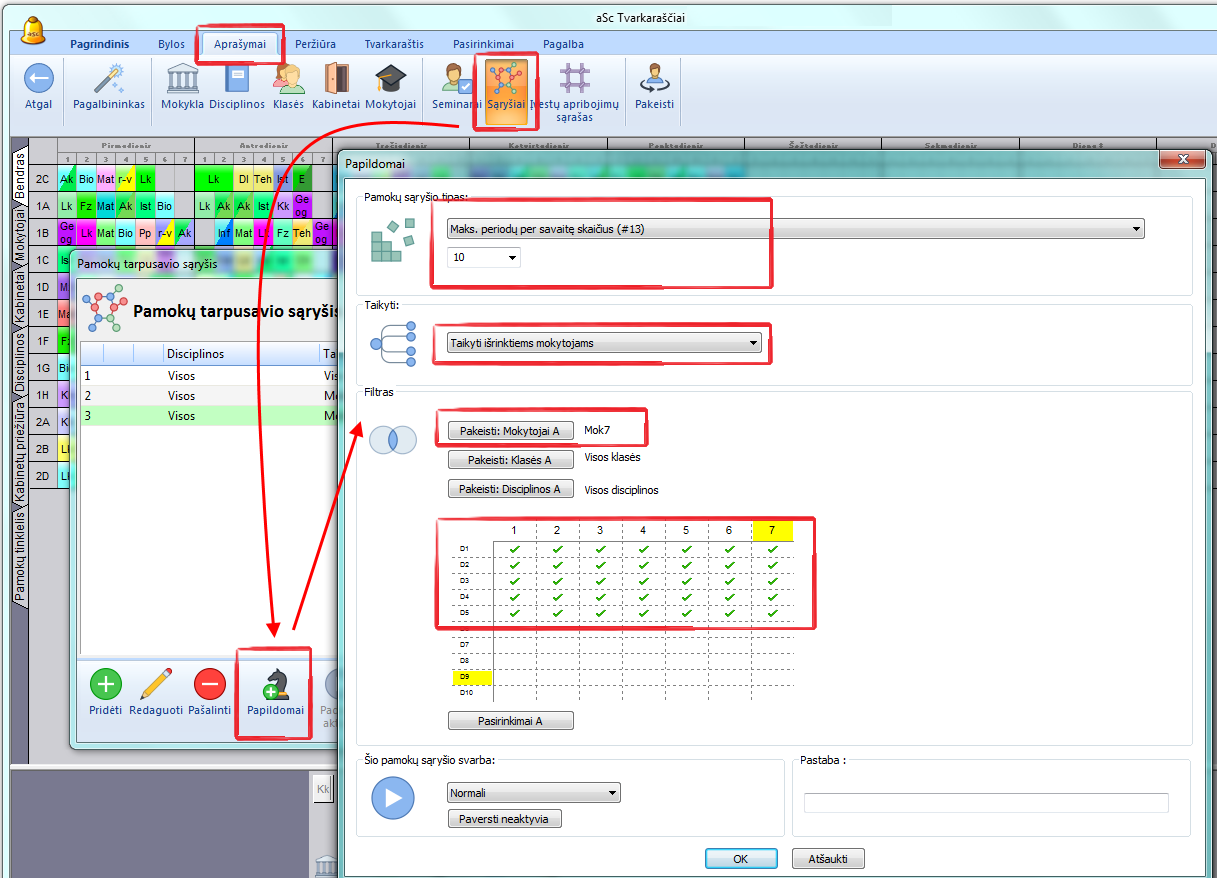Toggle the checkmark at D1 period 1
This screenshot has height=878, width=1217.
point(514,549)
